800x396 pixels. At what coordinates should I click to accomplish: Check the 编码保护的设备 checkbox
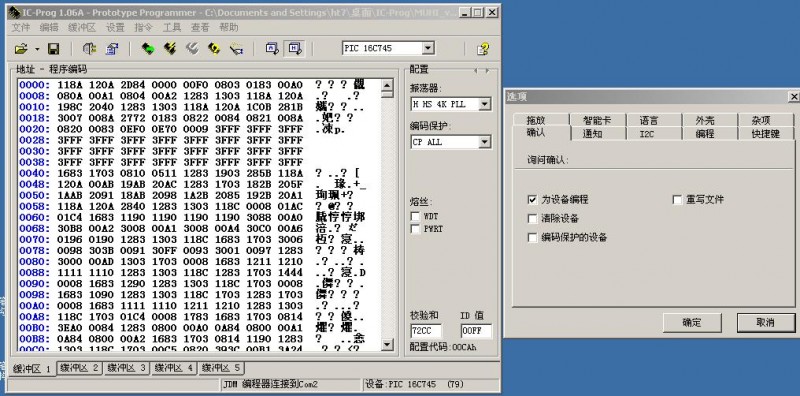[x=533, y=238]
